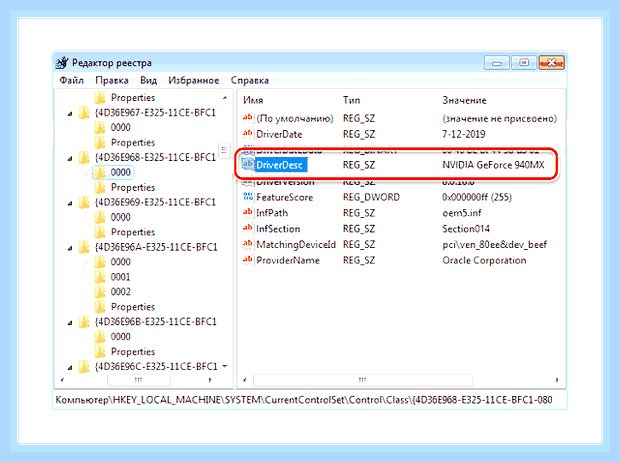Collapse the 4D36E967 key node
Image resolution: width=620 pixels, height=462 pixels.
point(70,114)
